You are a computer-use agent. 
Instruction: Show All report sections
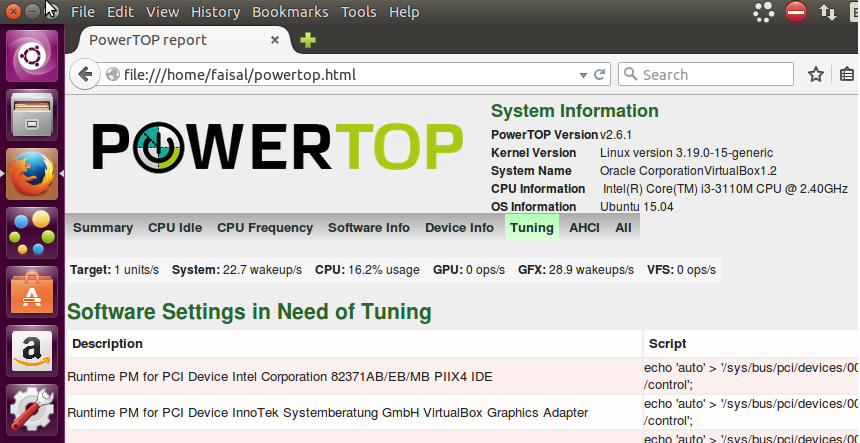pos(623,228)
